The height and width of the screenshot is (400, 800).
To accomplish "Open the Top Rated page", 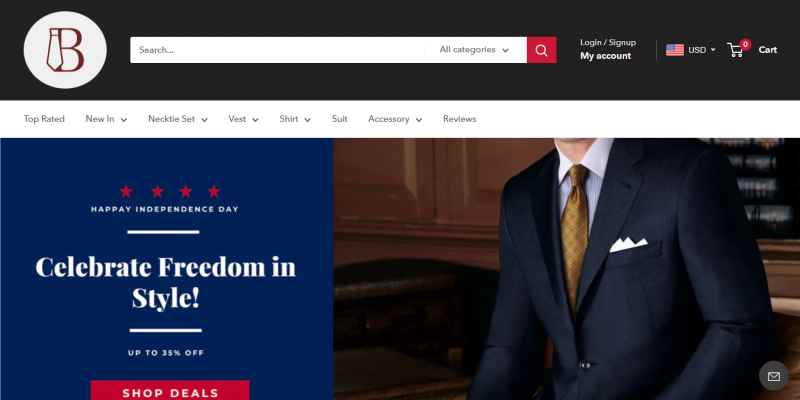I will coord(44,119).
